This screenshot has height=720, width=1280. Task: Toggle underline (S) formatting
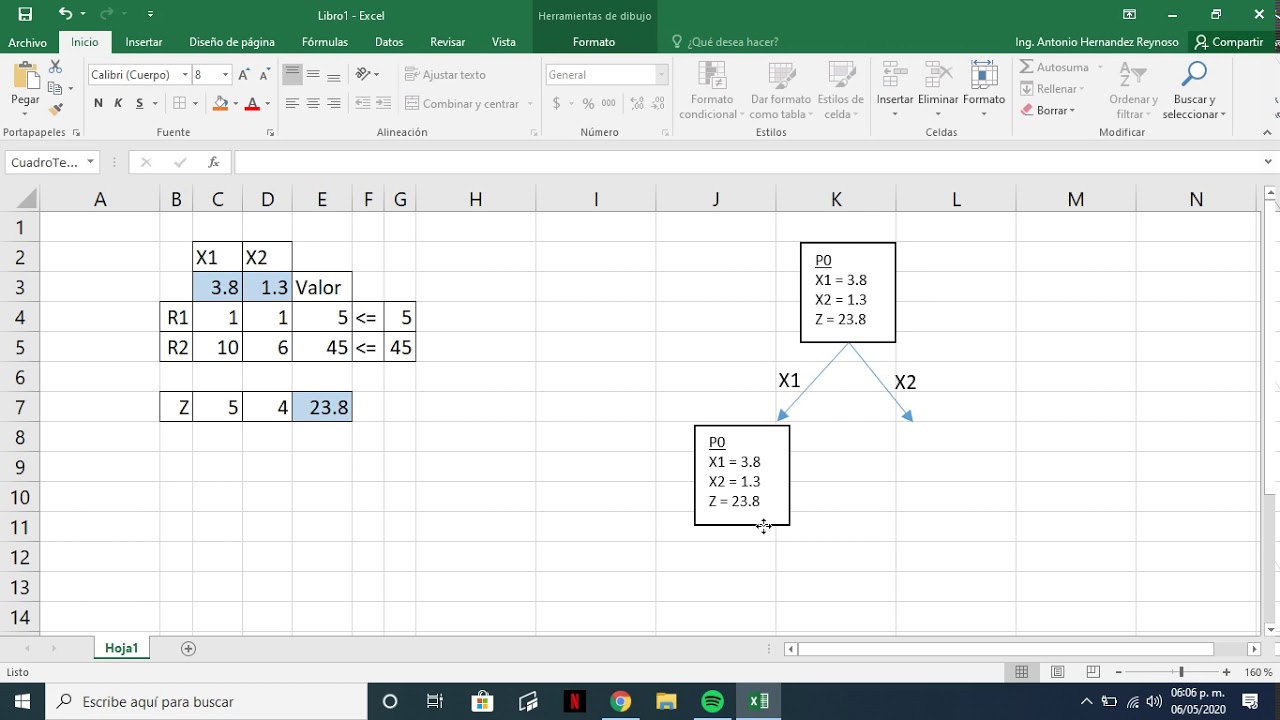point(140,103)
